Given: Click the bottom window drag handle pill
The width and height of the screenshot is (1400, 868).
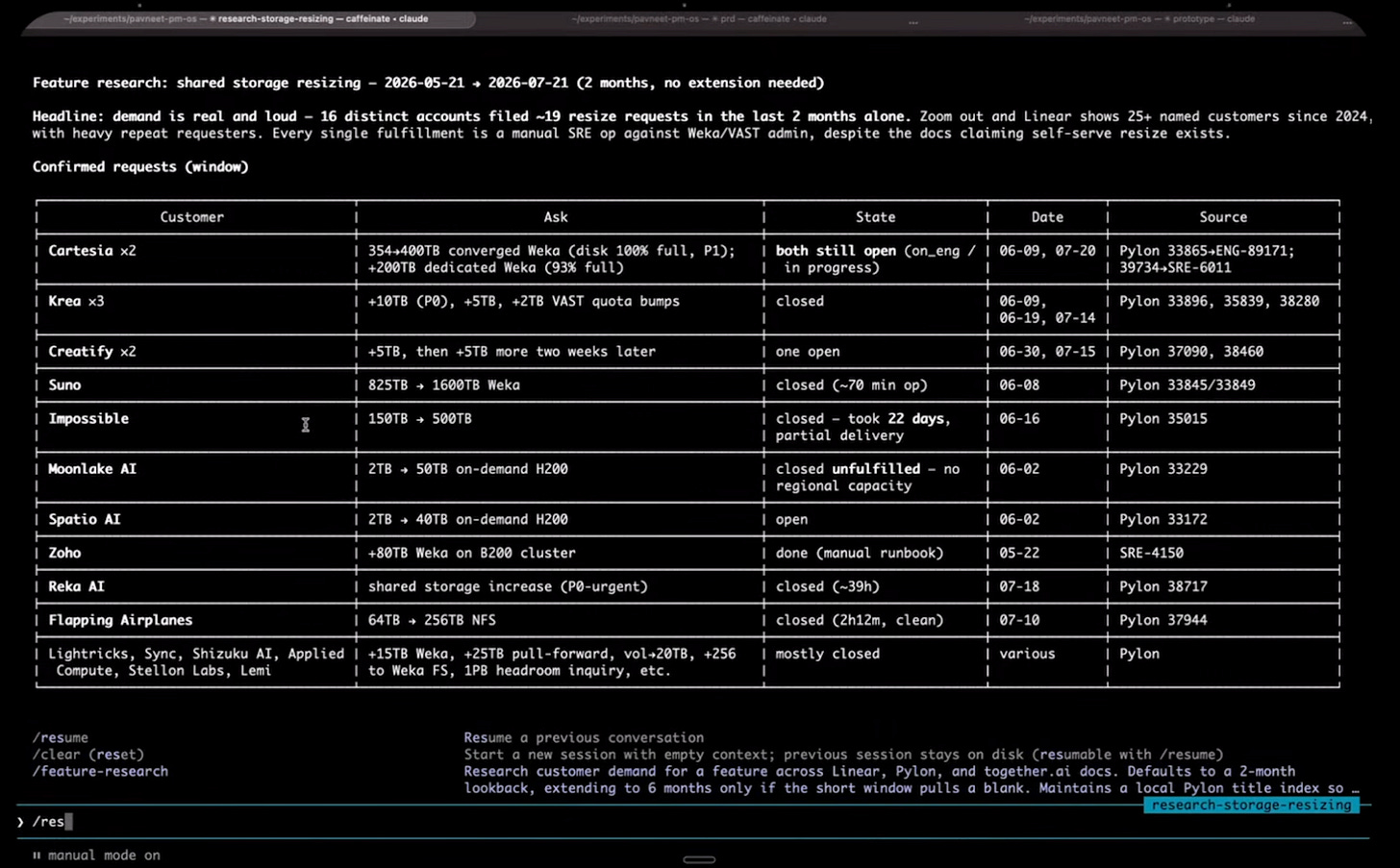Looking at the screenshot, I should coord(699,859).
